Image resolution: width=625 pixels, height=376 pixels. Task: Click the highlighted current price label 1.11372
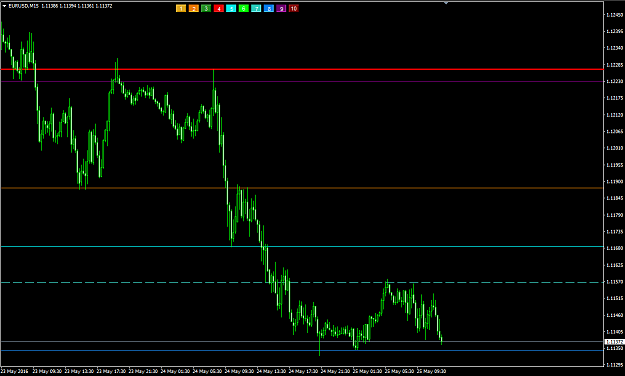(x=614, y=342)
